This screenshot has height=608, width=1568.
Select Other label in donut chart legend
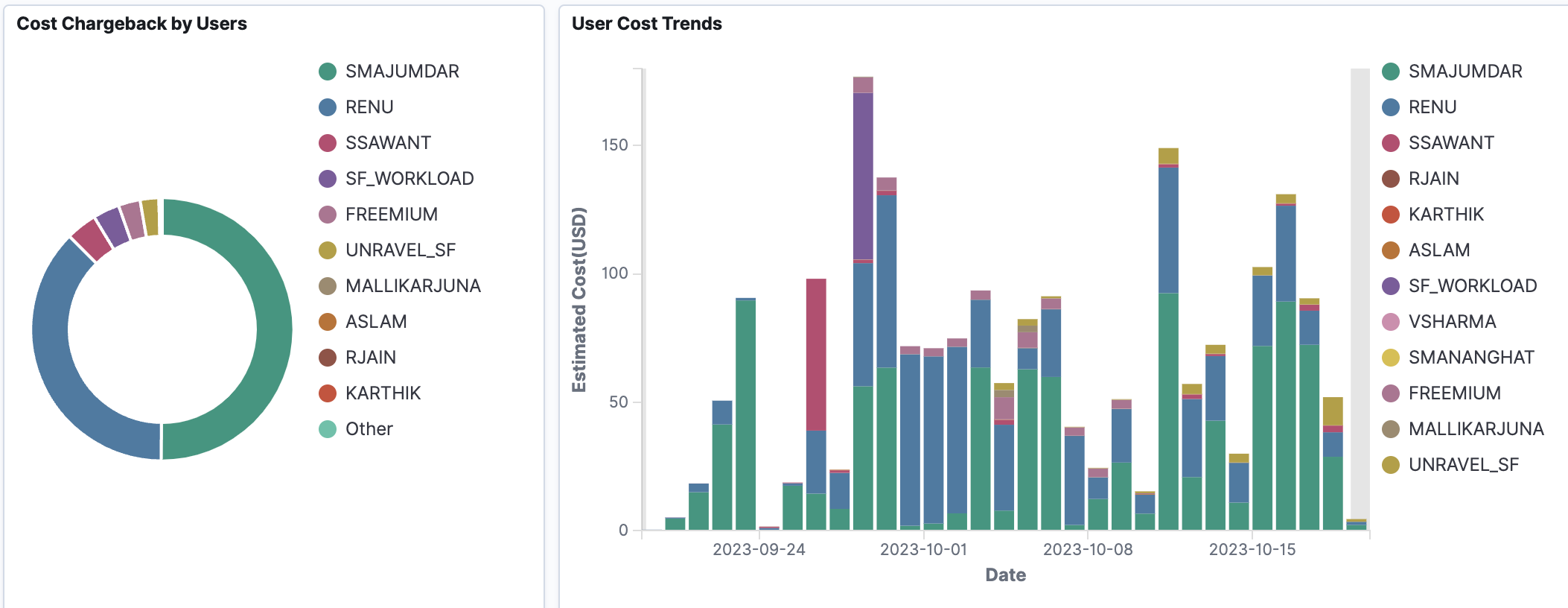(369, 429)
